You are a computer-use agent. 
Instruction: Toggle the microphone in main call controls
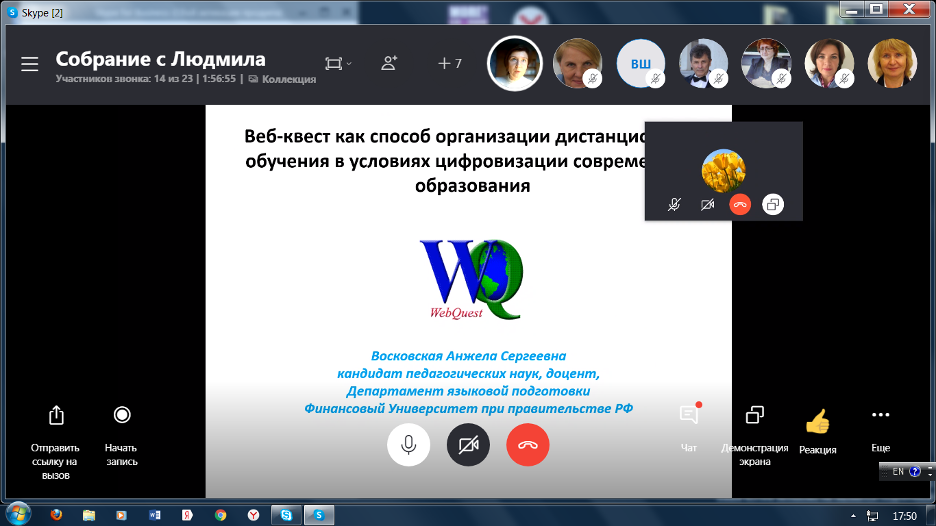point(408,445)
